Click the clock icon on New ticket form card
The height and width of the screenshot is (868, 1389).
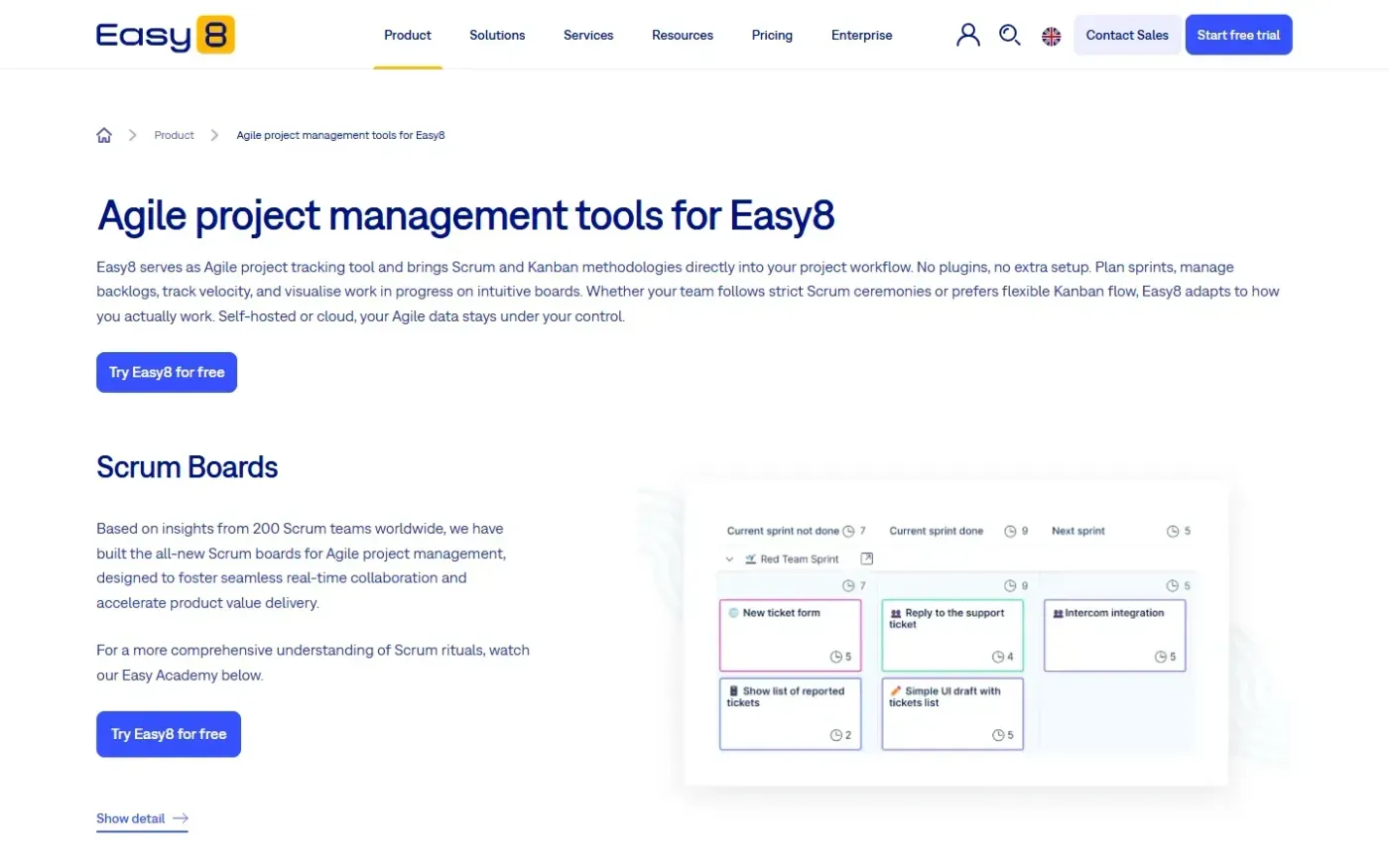tap(835, 657)
